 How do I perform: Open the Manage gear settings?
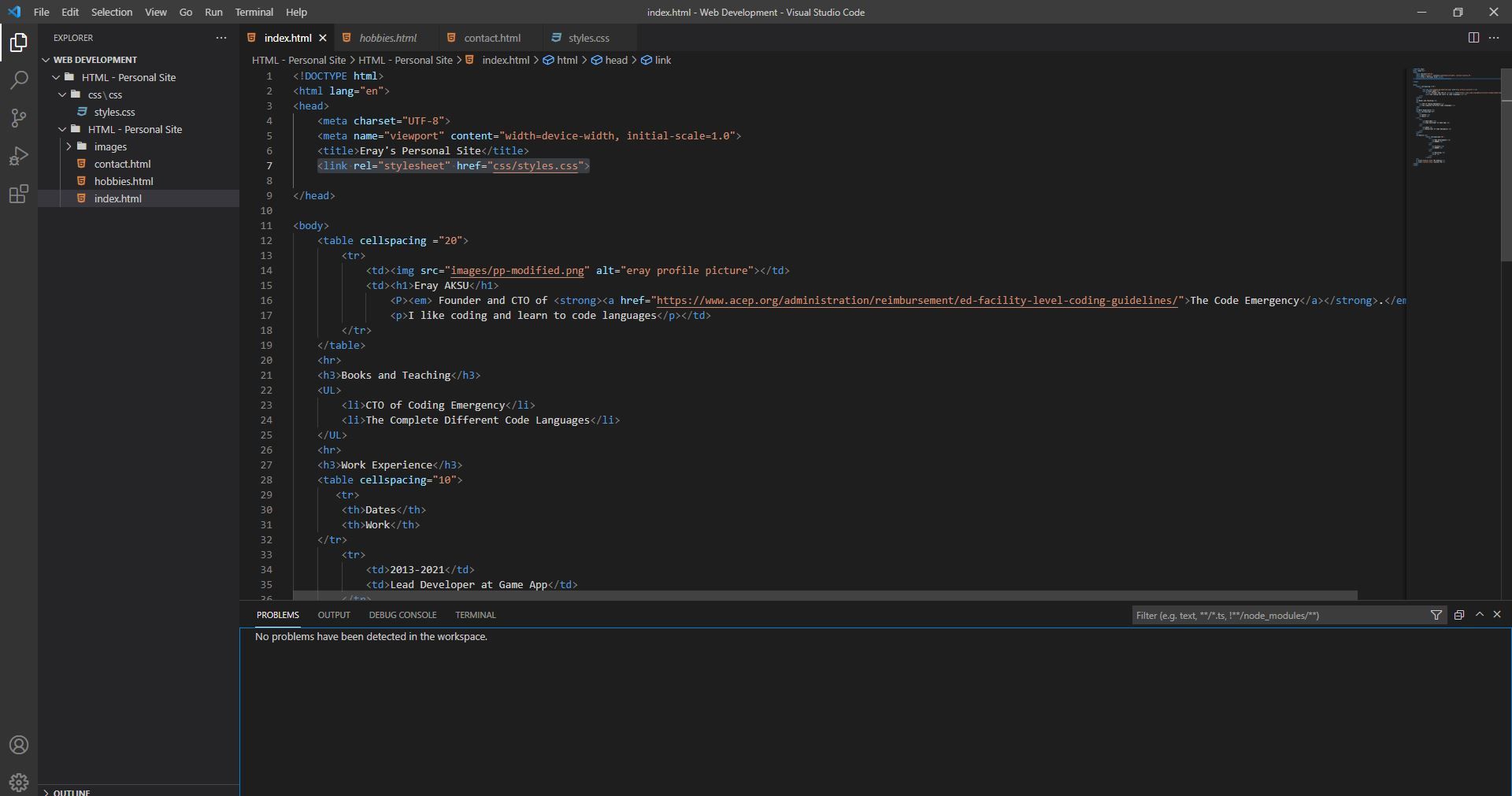19,783
